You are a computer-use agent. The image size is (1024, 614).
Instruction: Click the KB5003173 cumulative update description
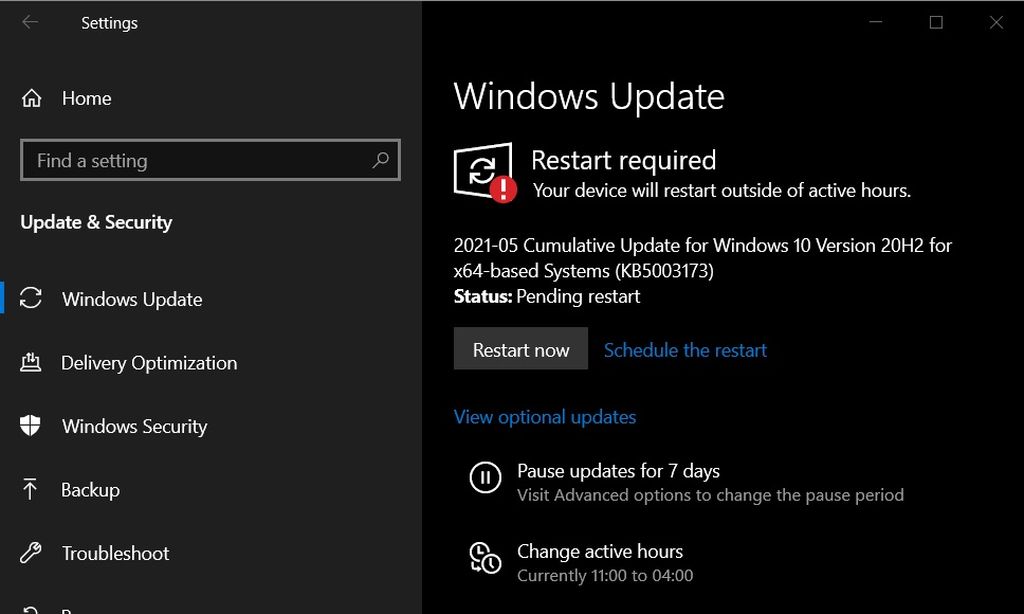click(703, 257)
